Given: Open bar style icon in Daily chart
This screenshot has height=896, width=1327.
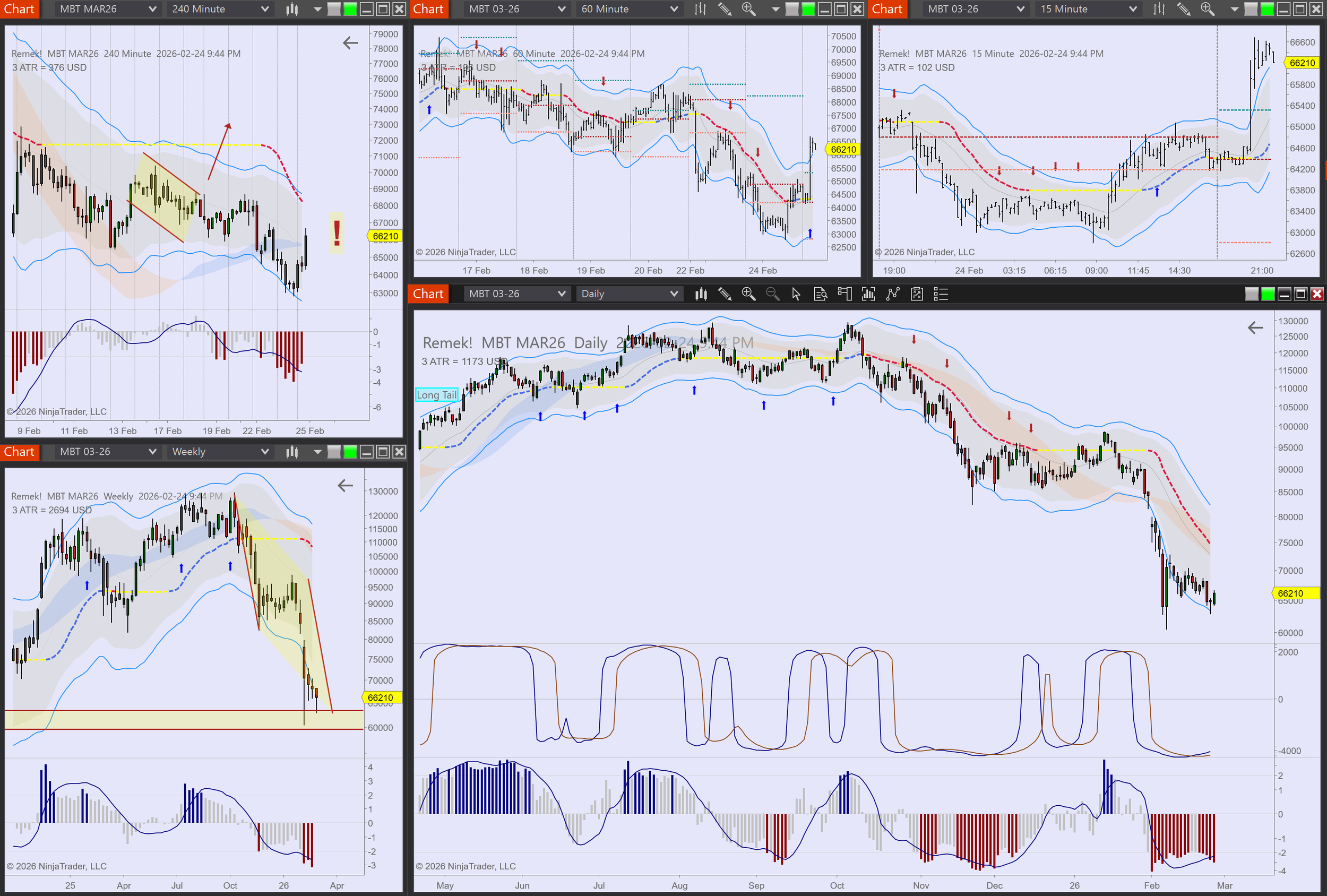Looking at the screenshot, I should coord(701,294).
